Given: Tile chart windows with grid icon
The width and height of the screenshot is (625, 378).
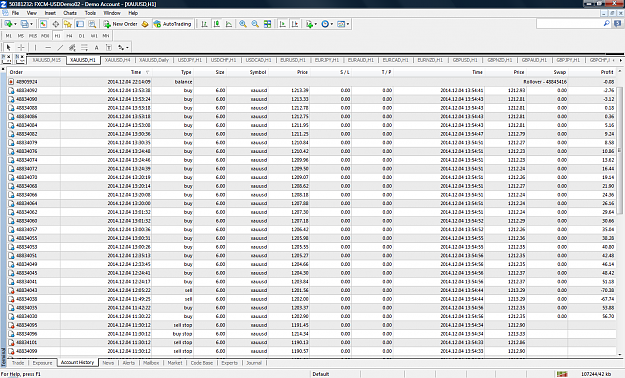Looking at the screenshot, I should pyautogui.click(x=267, y=24).
